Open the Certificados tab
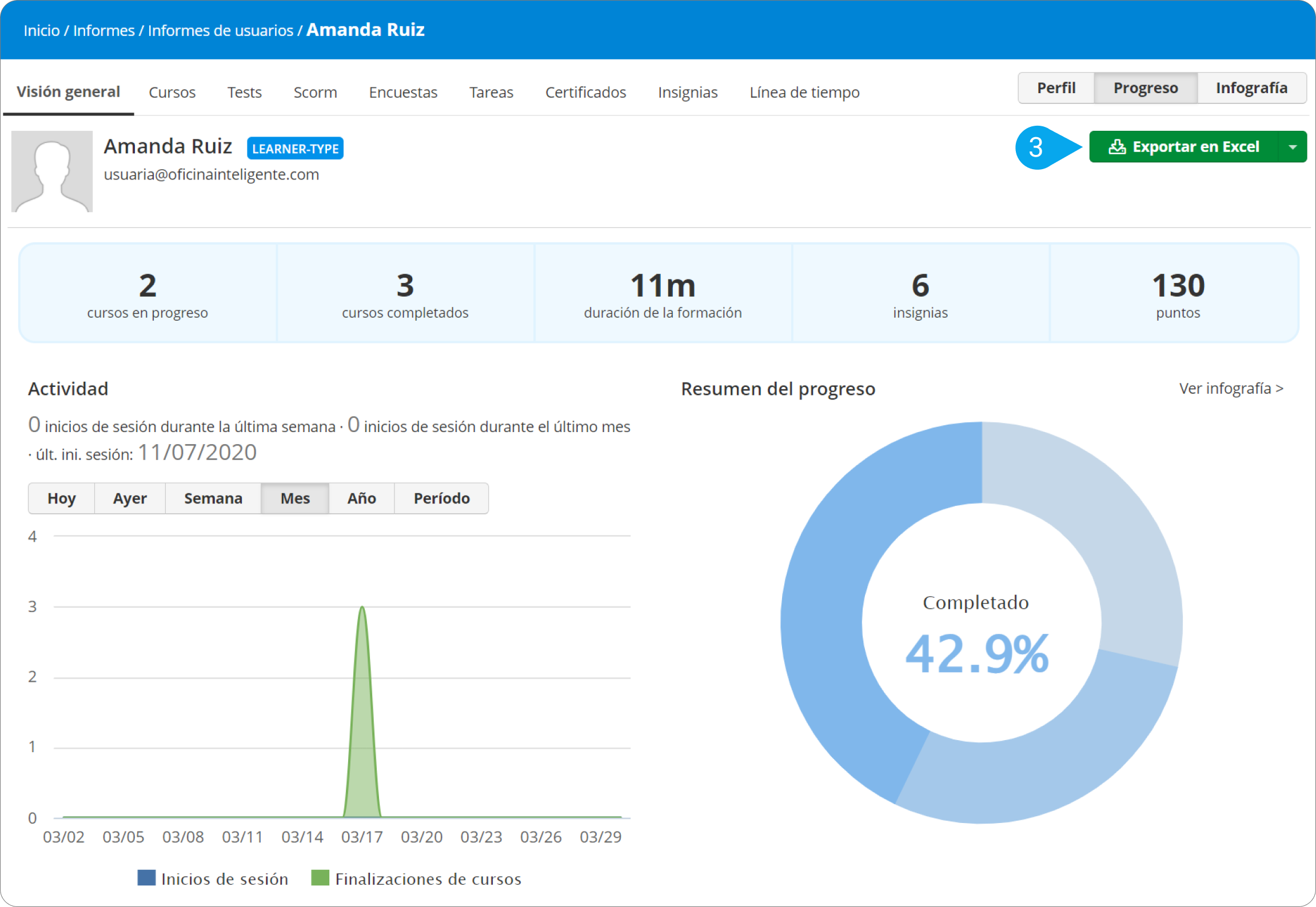Viewport: 1316px width, 907px height. [x=585, y=92]
